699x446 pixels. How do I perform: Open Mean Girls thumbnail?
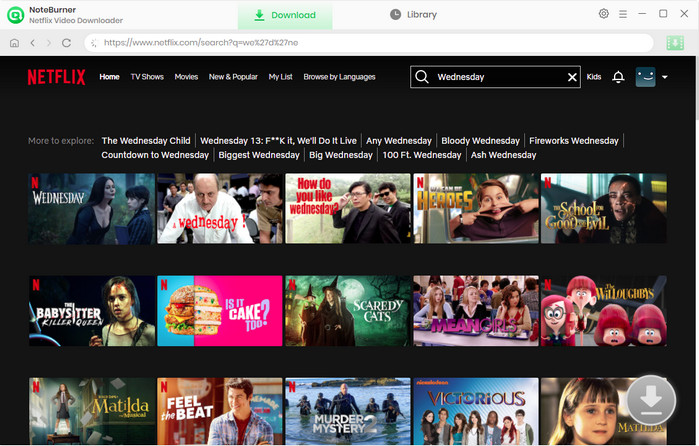click(x=476, y=311)
